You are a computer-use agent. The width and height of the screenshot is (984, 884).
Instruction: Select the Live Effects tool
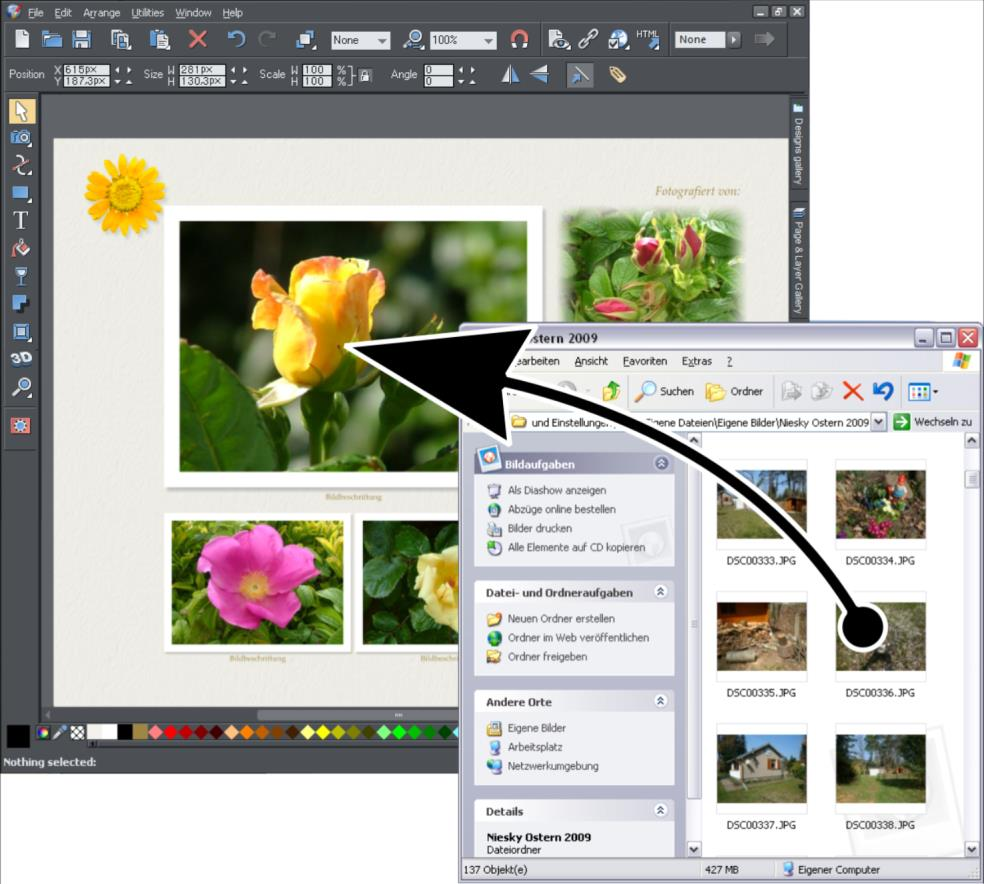point(21,427)
